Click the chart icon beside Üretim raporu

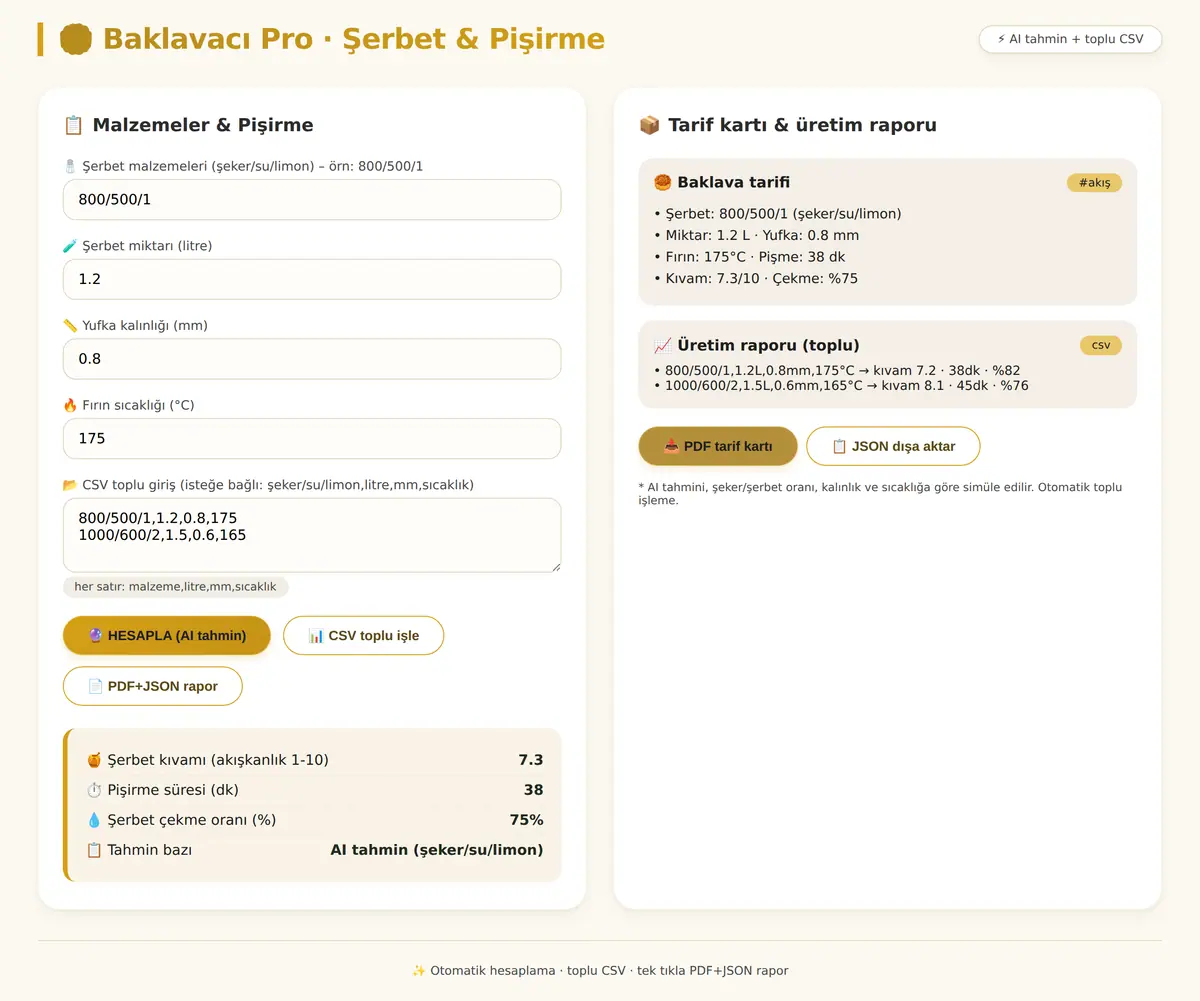pos(662,345)
